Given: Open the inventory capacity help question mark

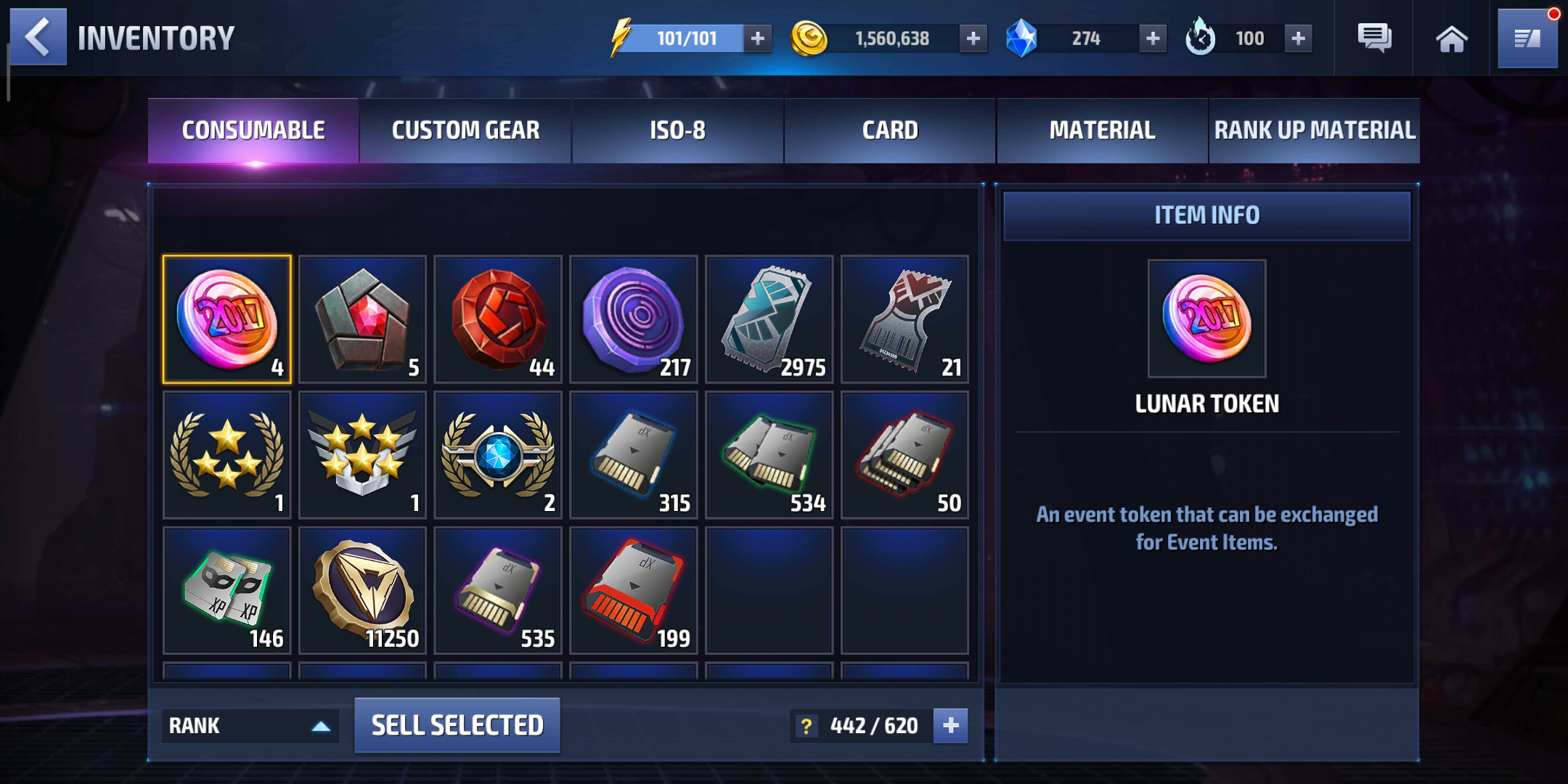Looking at the screenshot, I should tap(806, 726).
